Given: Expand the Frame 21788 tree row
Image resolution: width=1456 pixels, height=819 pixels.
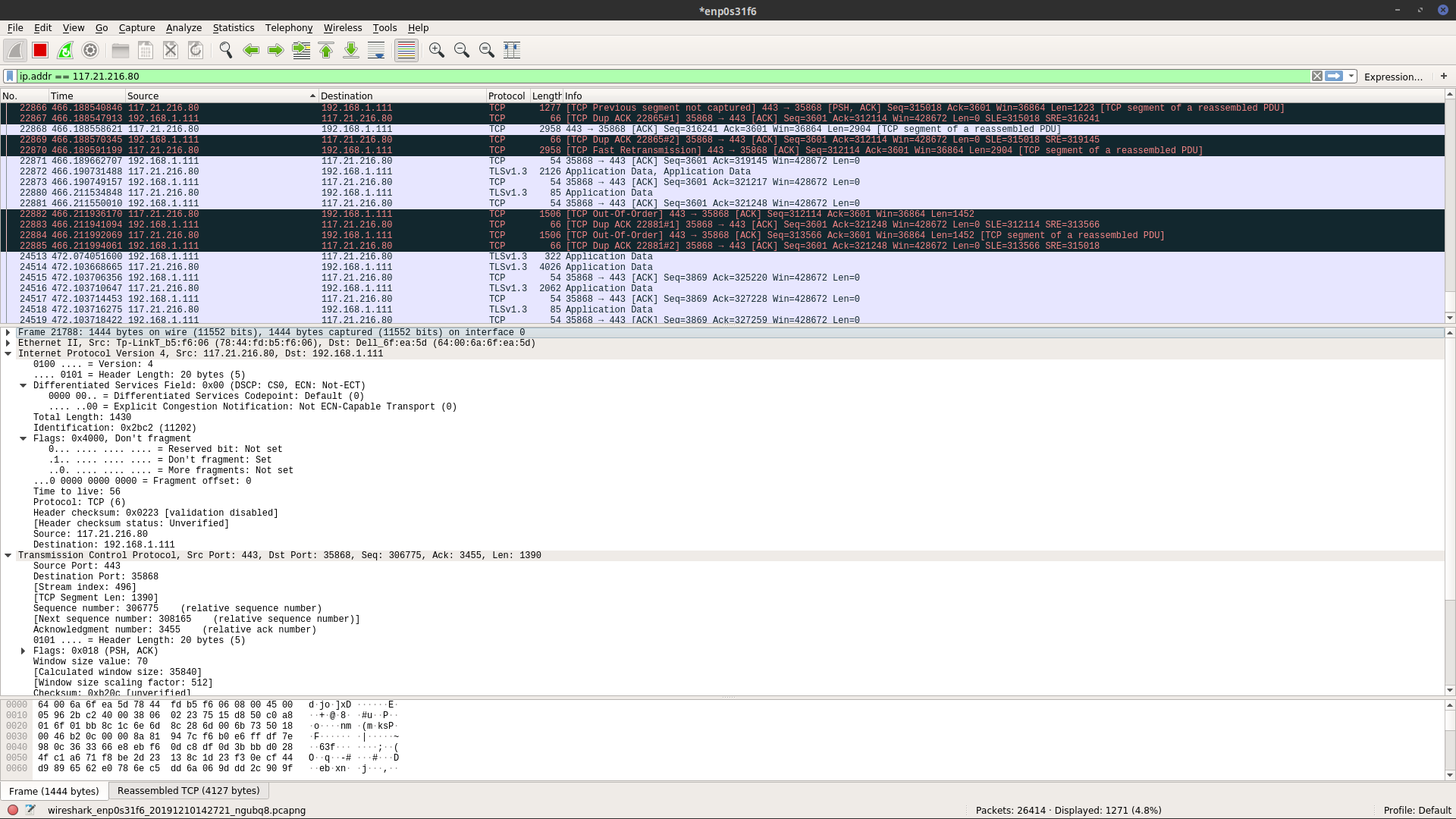Looking at the screenshot, I should [x=8, y=332].
